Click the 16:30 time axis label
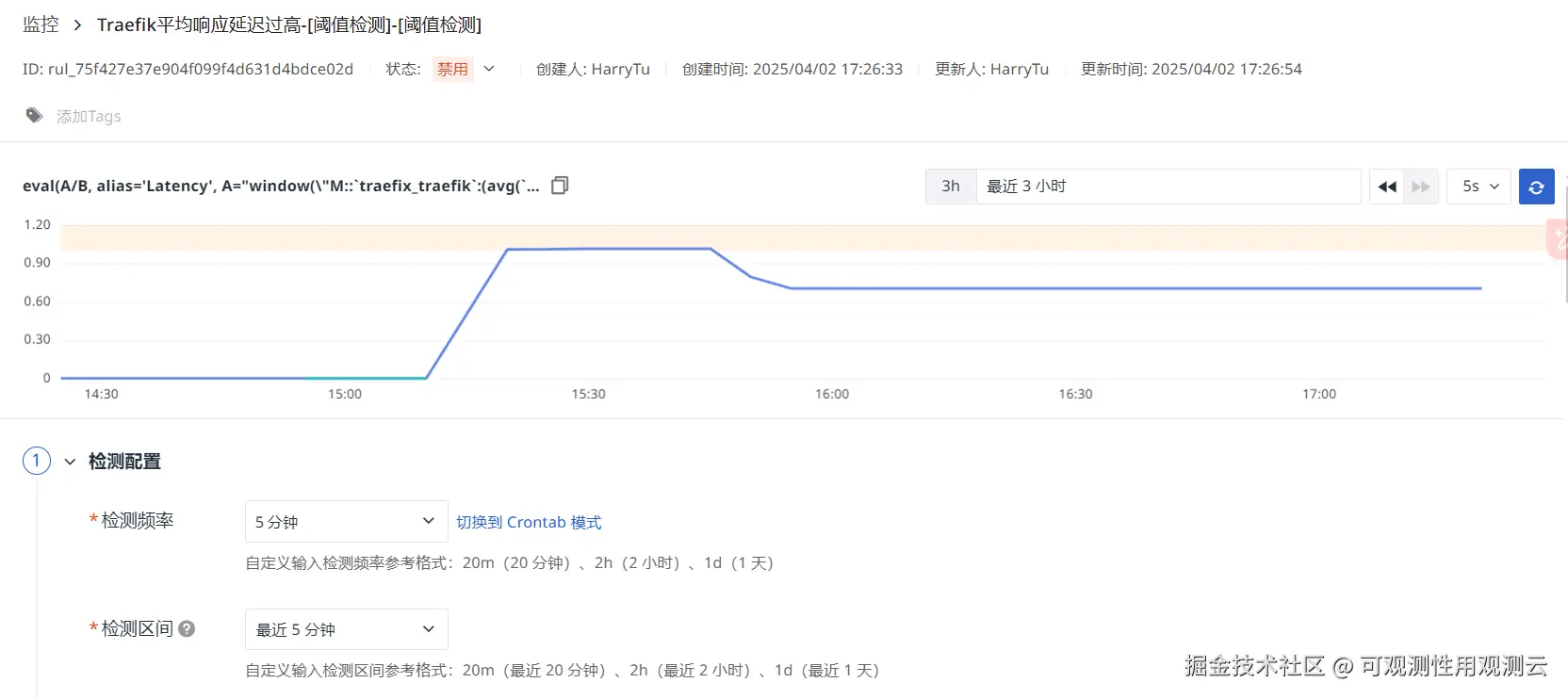The image size is (1568, 699). tap(1075, 394)
